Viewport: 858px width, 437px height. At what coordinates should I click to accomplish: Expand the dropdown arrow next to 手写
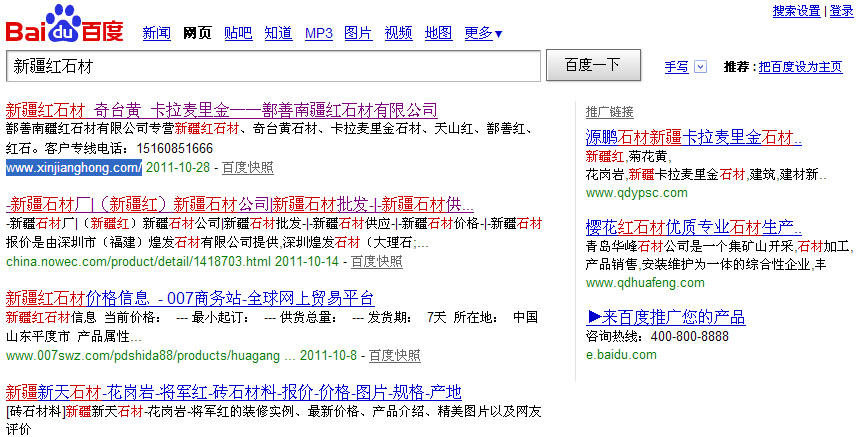tap(700, 67)
